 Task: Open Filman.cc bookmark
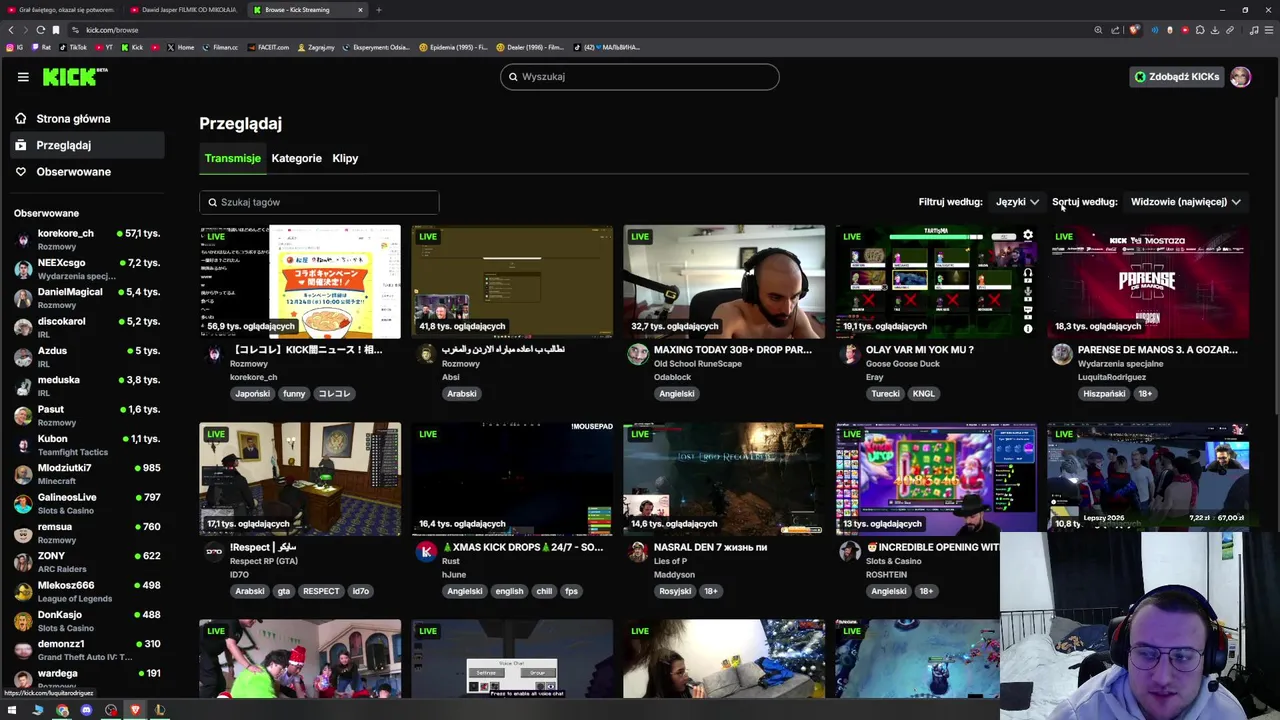[x=220, y=47]
